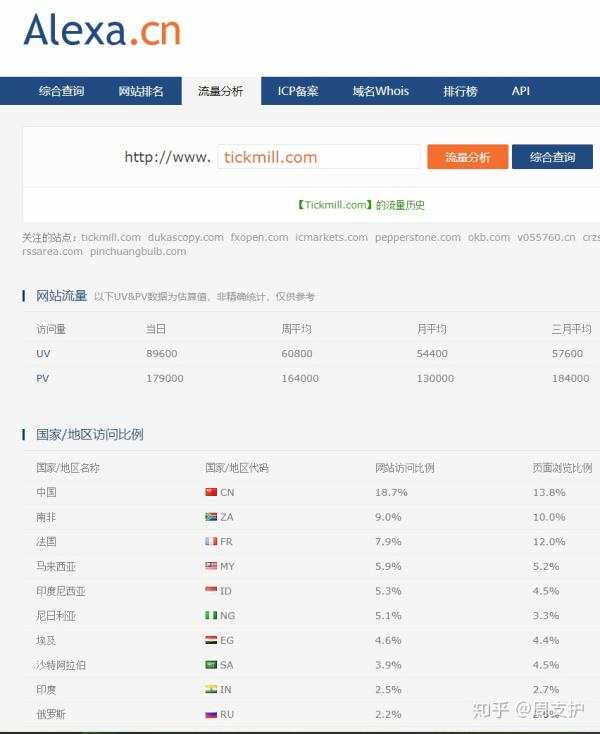Open the 排行榜 navigation tab
The height and width of the screenshot is (734, 600).
[460, 91]
